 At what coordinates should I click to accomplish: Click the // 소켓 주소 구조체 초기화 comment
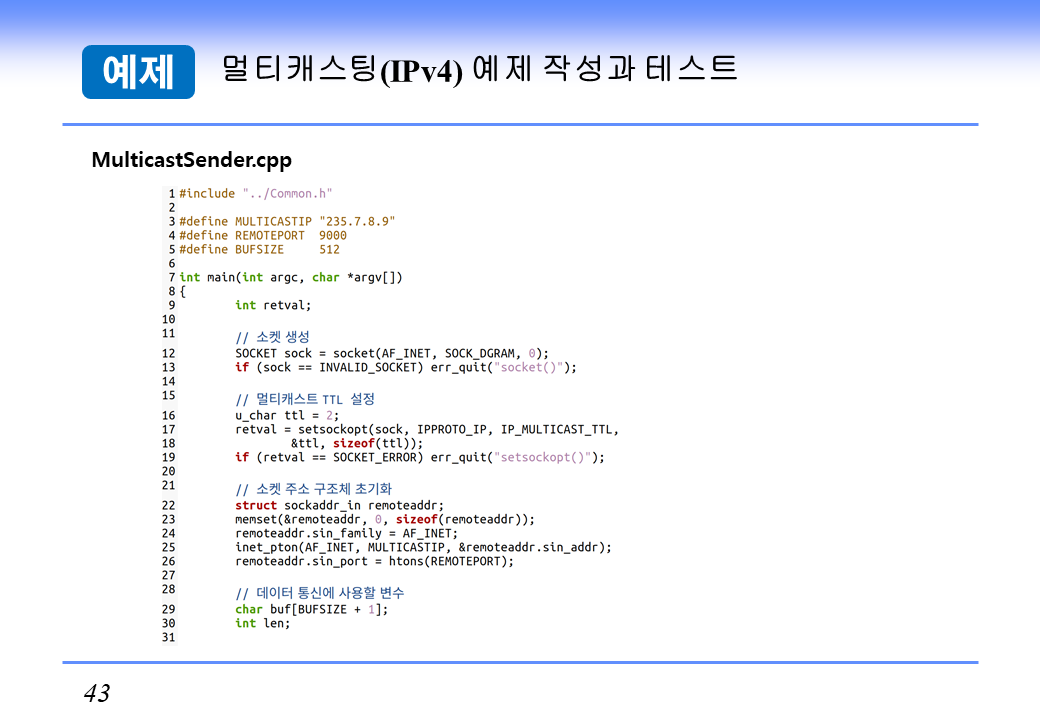[x=314, y=489]
